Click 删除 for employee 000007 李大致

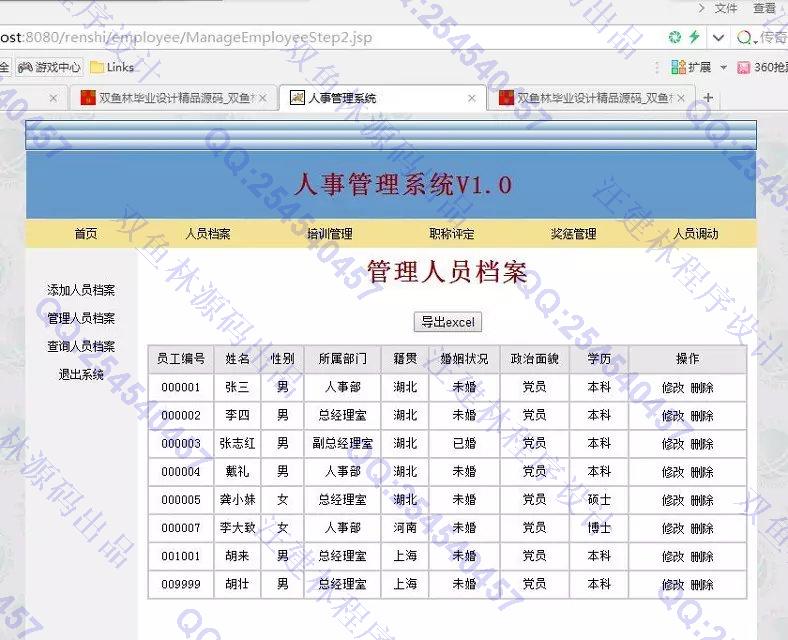[702, 528]
